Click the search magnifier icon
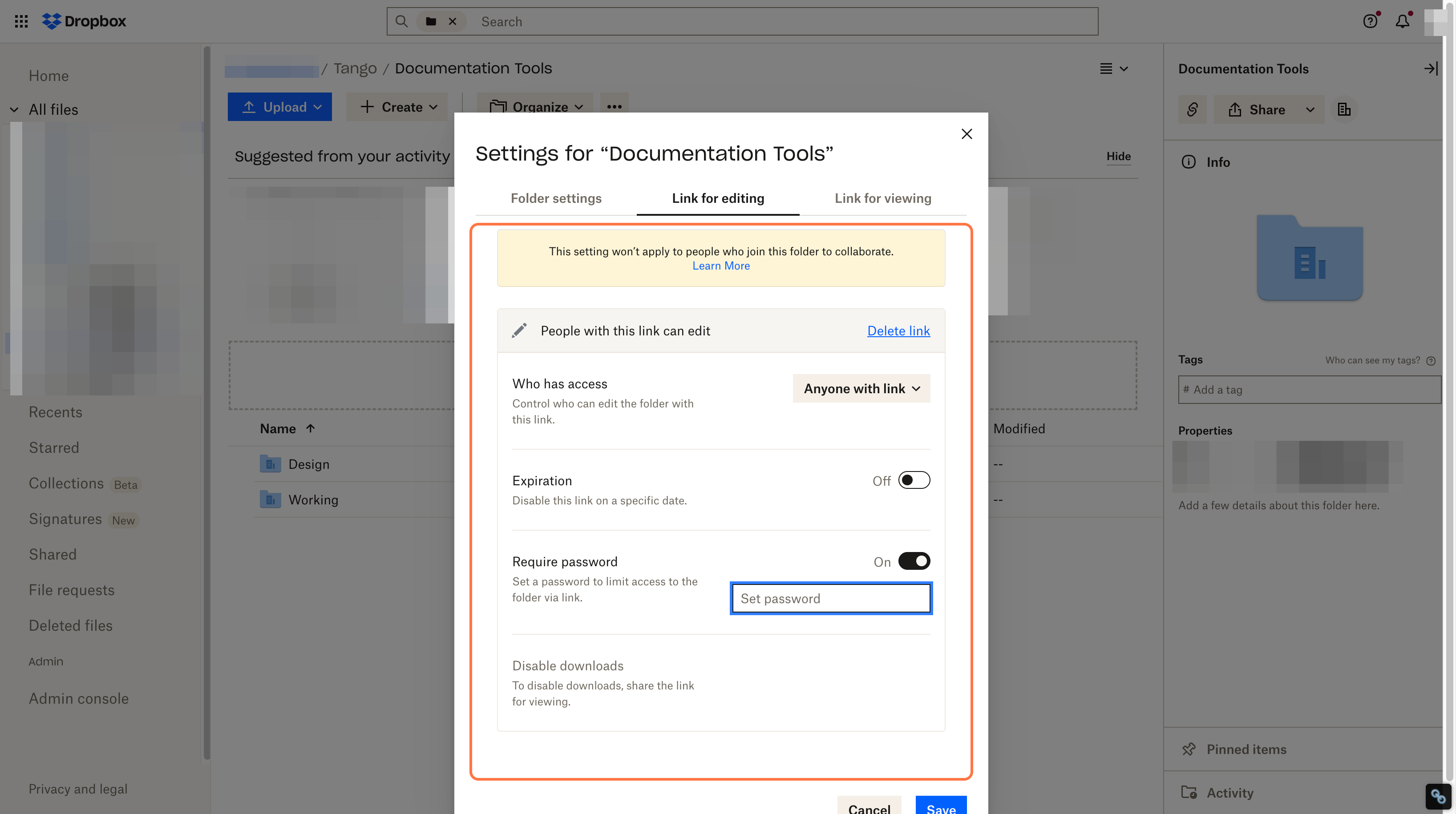1456x814 pixels. click(401, 21)
